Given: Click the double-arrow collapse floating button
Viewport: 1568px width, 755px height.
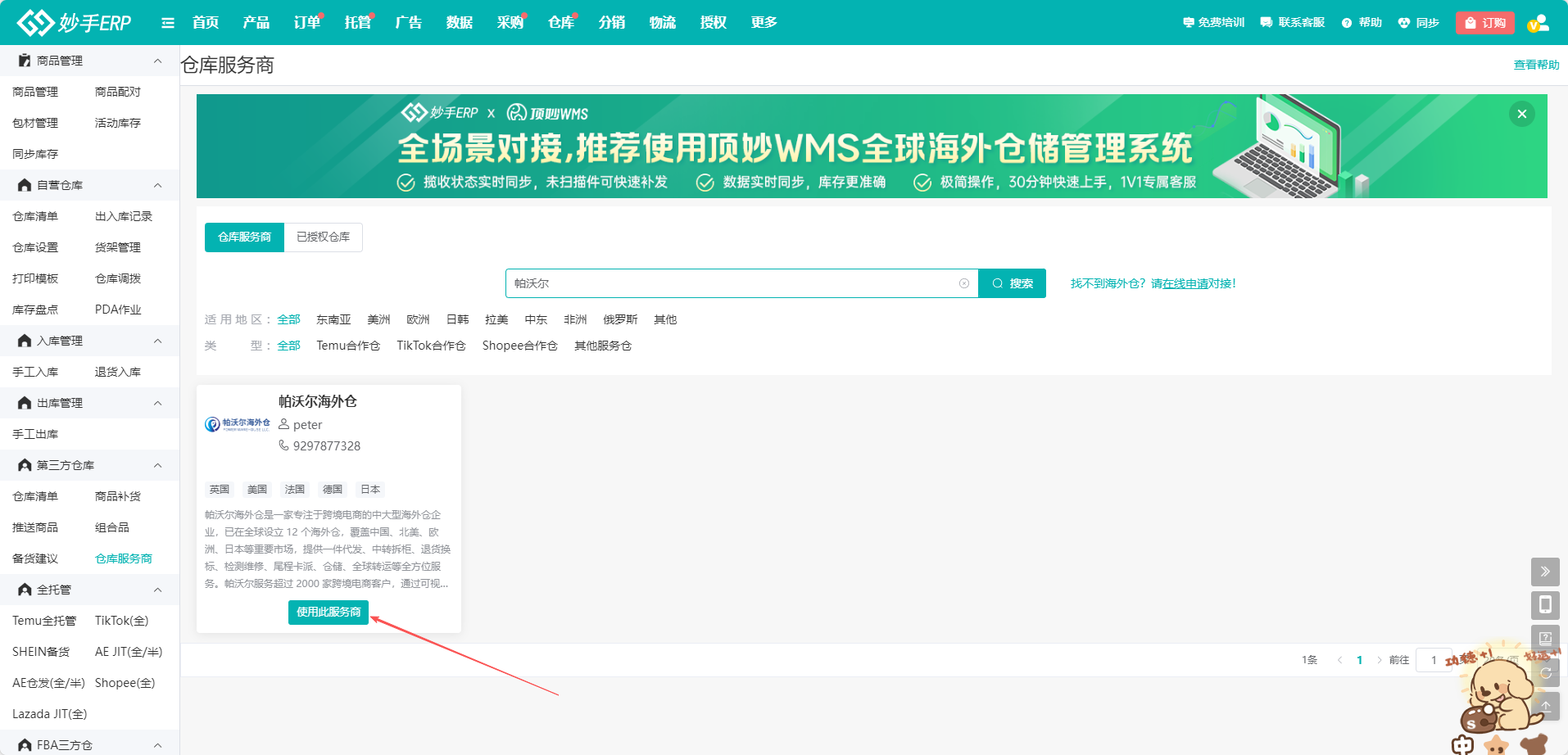Looking at the screenshot, I should pyautogui.click(x=1544, y=572).
